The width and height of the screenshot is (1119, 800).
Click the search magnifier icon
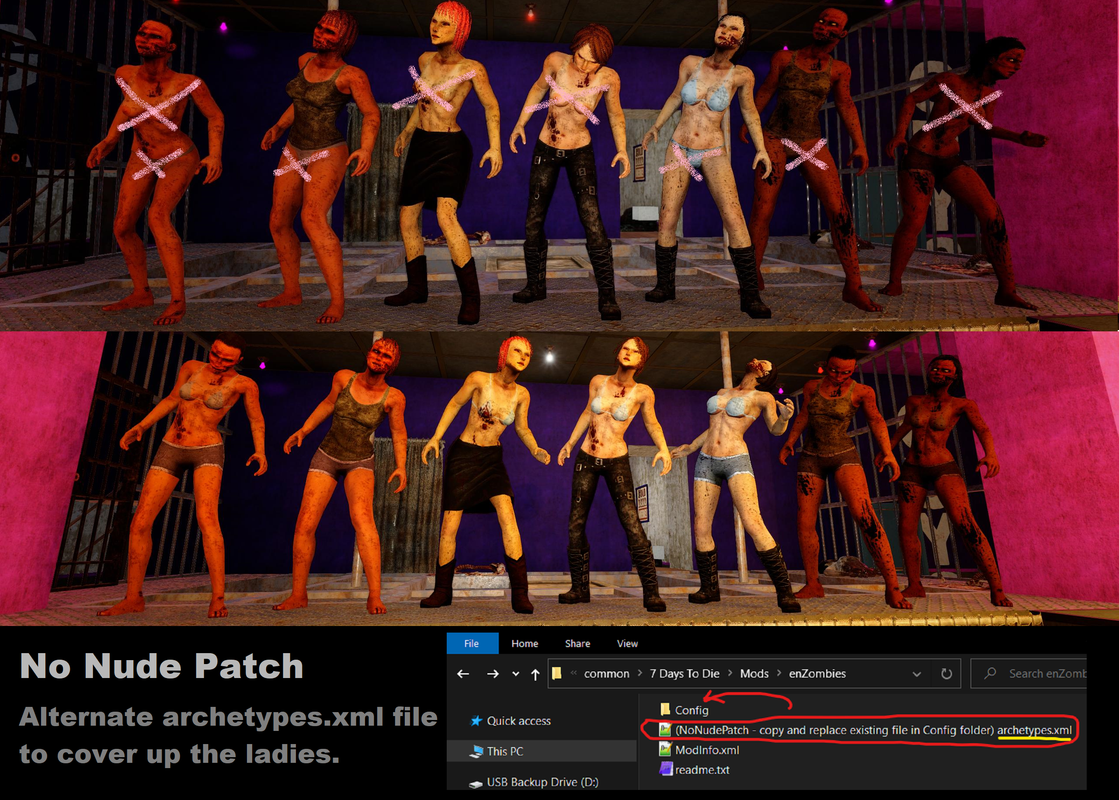click(990, 673)
